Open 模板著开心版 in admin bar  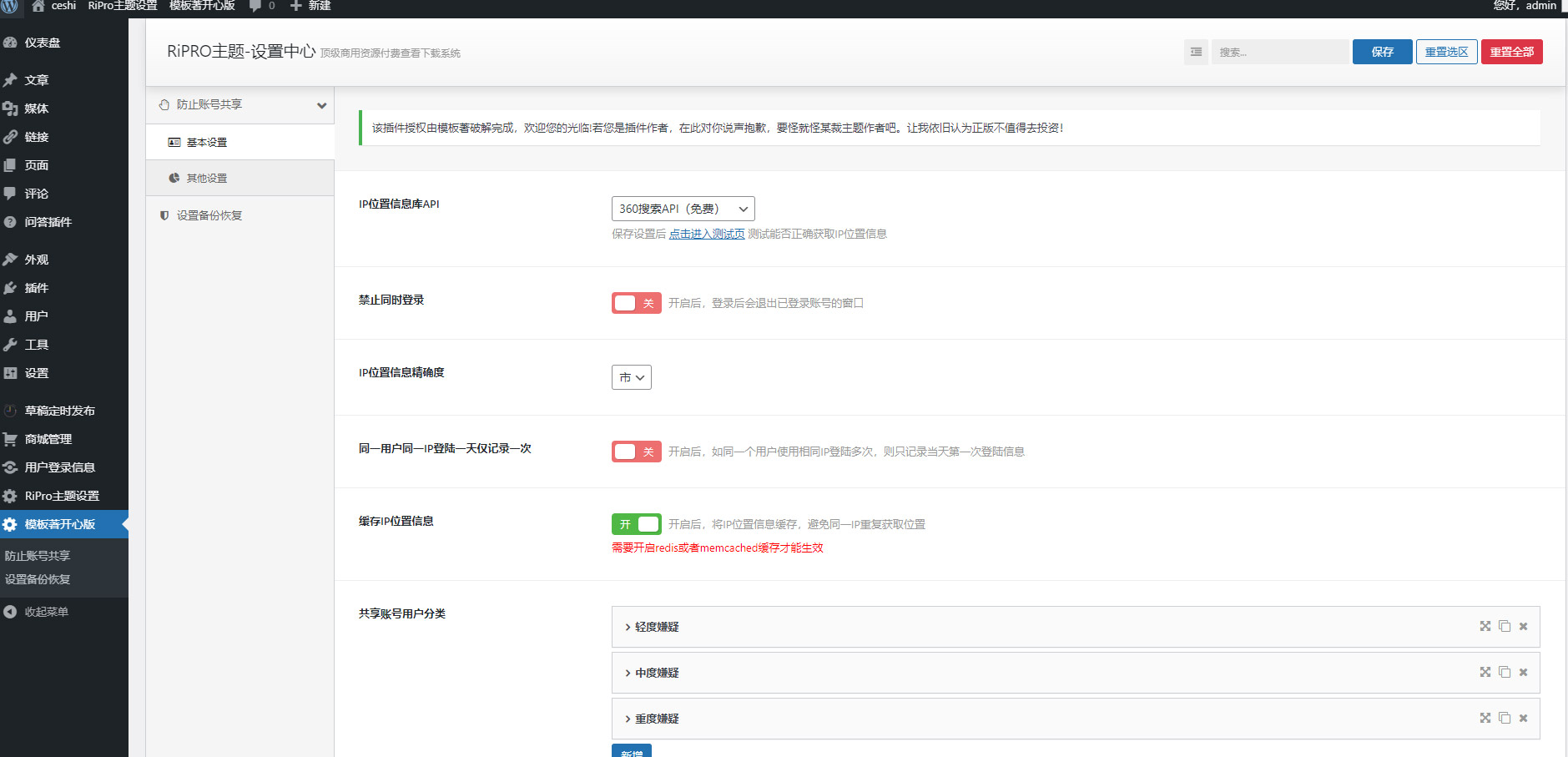(x=202, y=6)
